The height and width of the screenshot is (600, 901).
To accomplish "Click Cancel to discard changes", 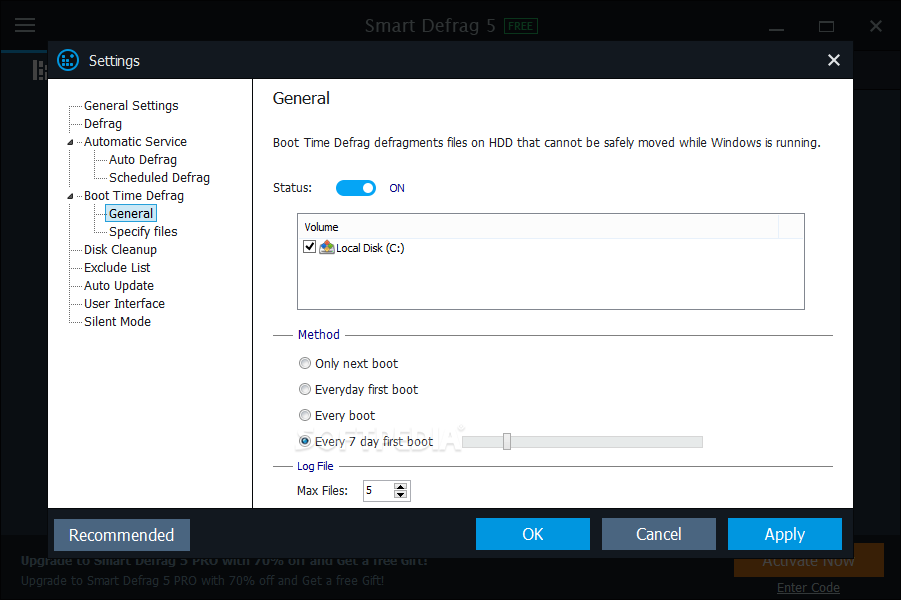I will coord(659,534).
